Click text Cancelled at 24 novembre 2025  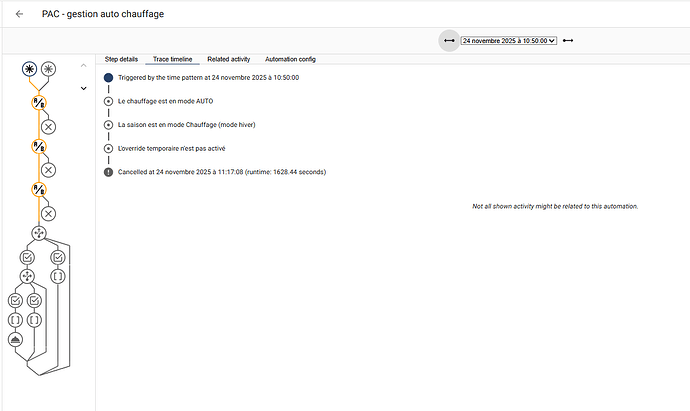(x=222, y=172)
